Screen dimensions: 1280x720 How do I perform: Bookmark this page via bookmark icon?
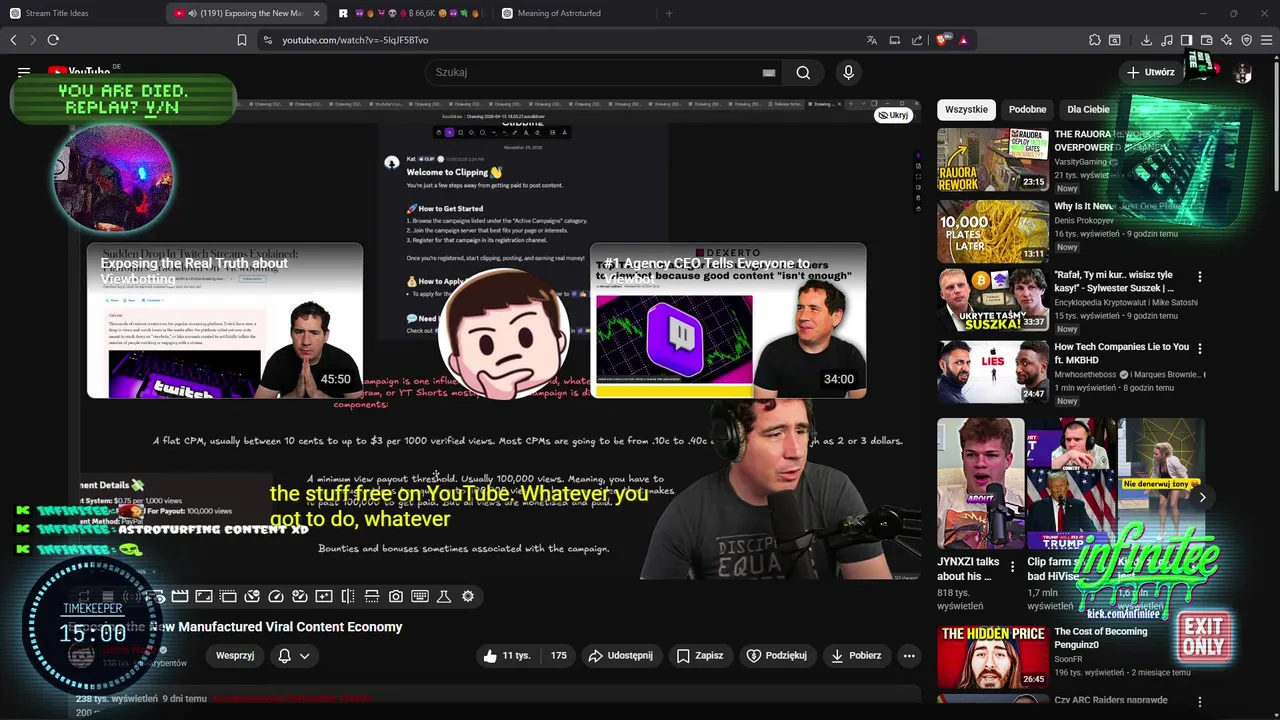click(241, 40)
